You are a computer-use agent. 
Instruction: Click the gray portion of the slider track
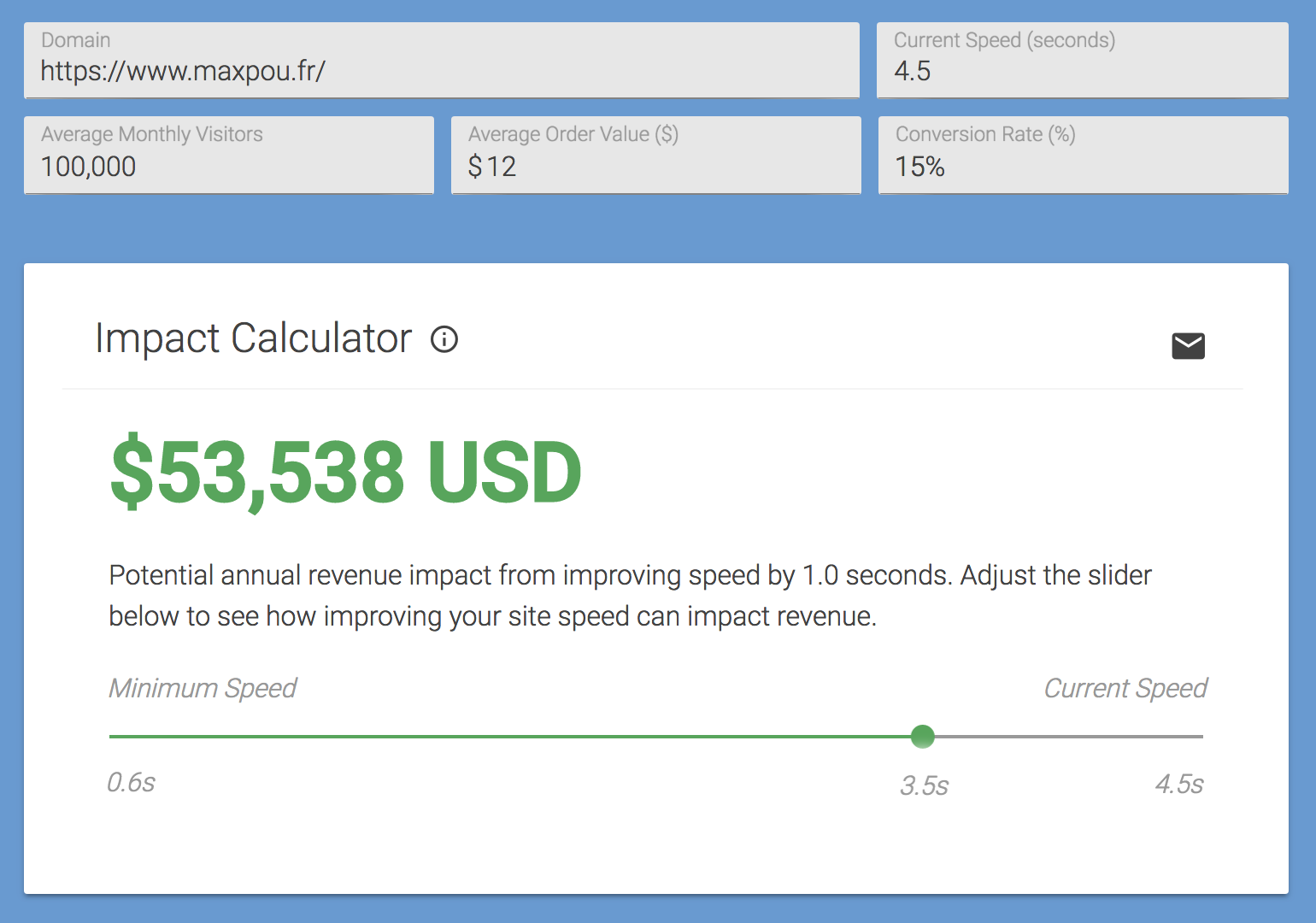1068,736
